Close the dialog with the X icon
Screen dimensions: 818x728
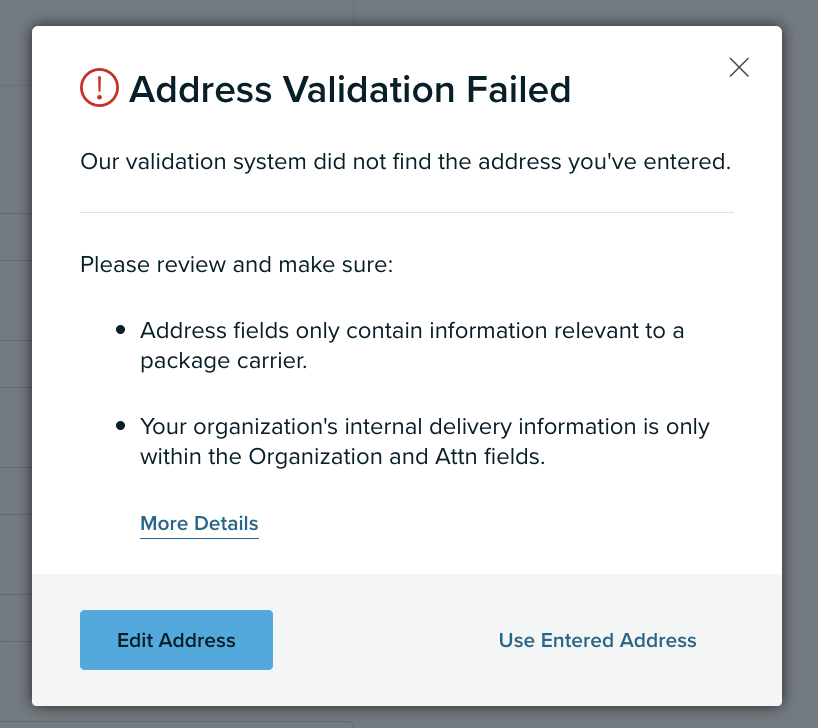(739, 67)
